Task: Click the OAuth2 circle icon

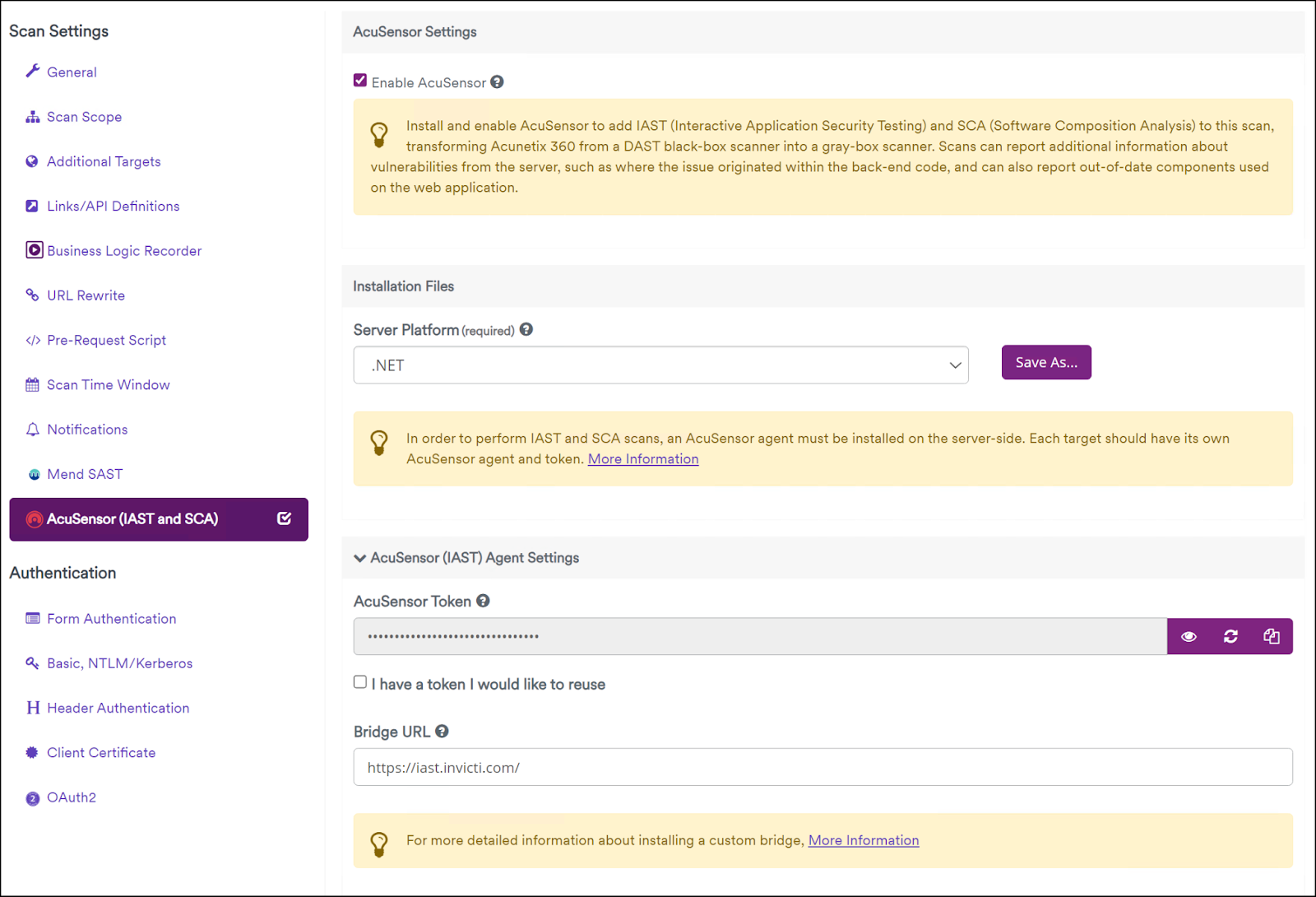Action: pyautogui.click(x=33, y=798)
